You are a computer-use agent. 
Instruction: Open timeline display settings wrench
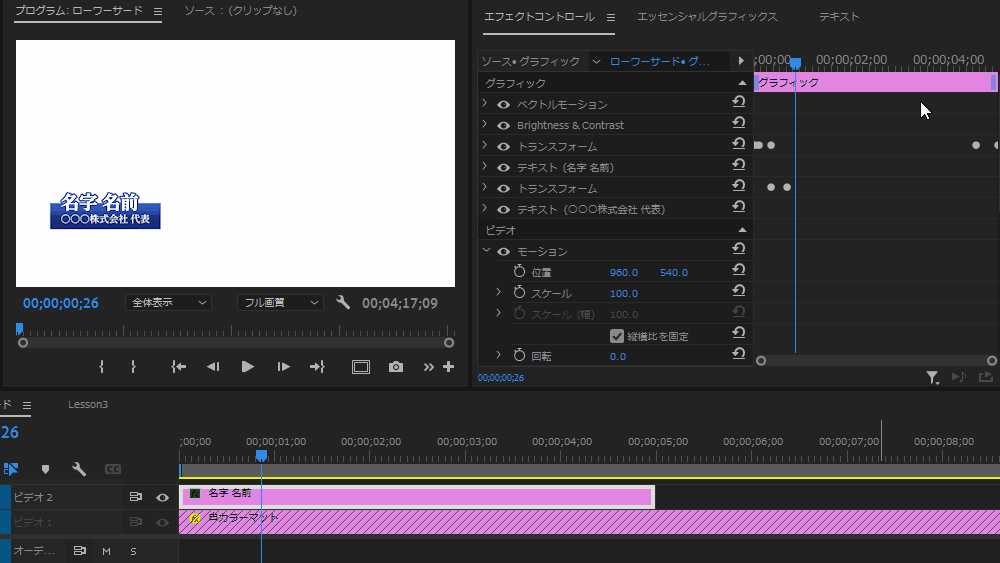tap(79, 469)
